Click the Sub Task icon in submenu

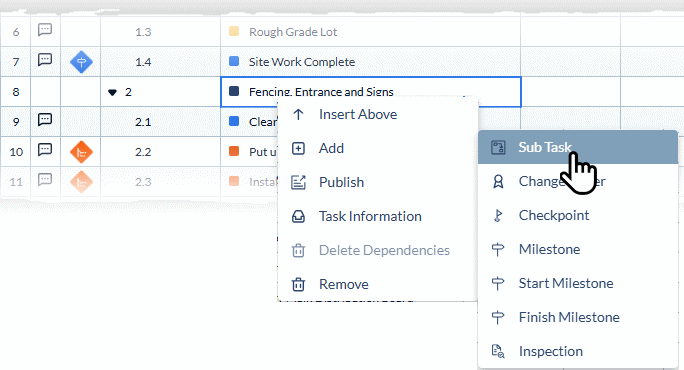point(498,147)
